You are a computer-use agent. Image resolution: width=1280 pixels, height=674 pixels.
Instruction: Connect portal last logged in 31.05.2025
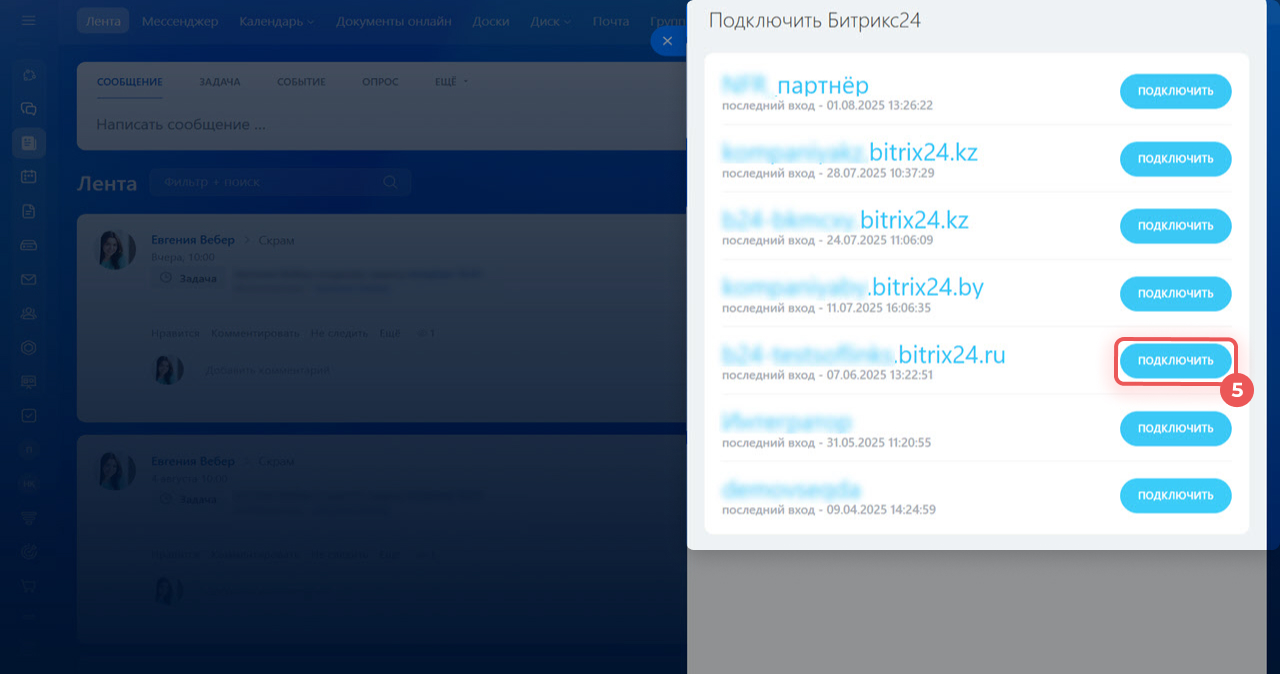[x=1175, y=428]
